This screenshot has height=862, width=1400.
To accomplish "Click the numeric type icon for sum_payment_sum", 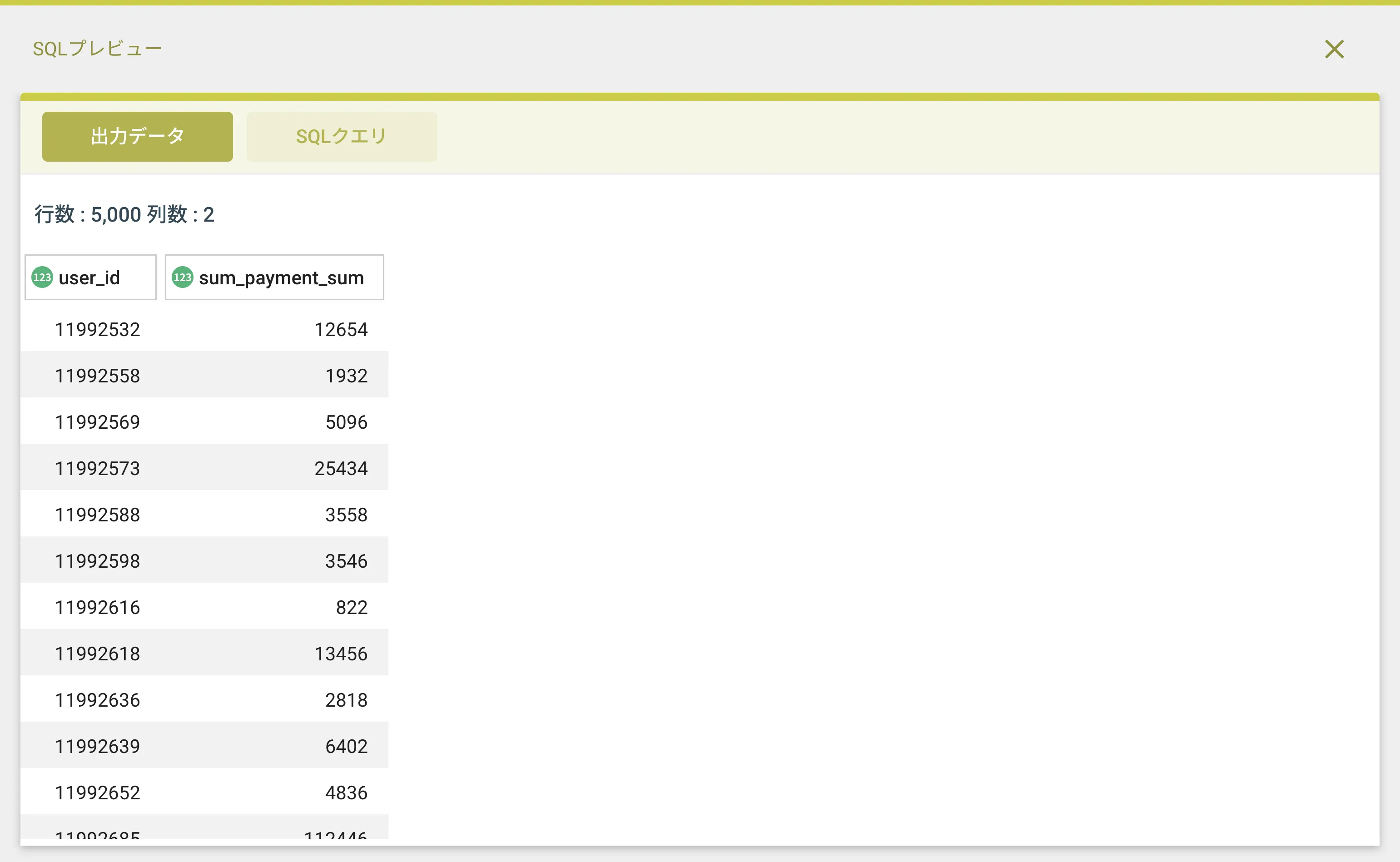I will point(183,277).
